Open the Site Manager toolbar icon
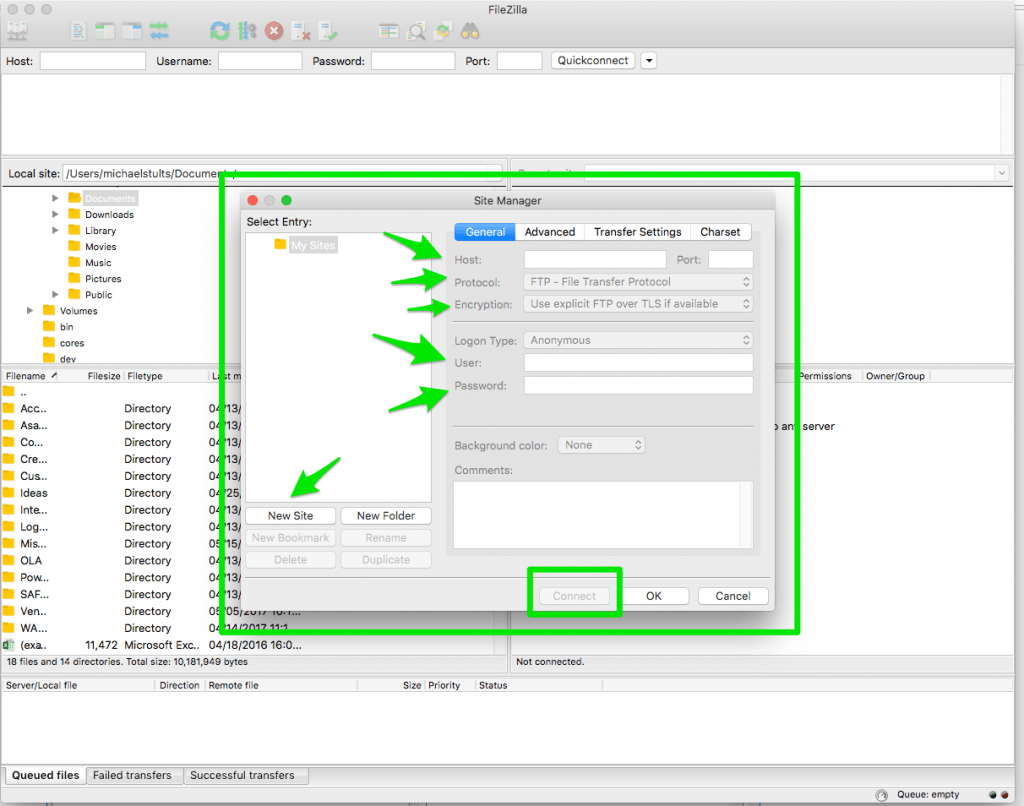This screenshot has height=806, width=1024. [17, 31]
